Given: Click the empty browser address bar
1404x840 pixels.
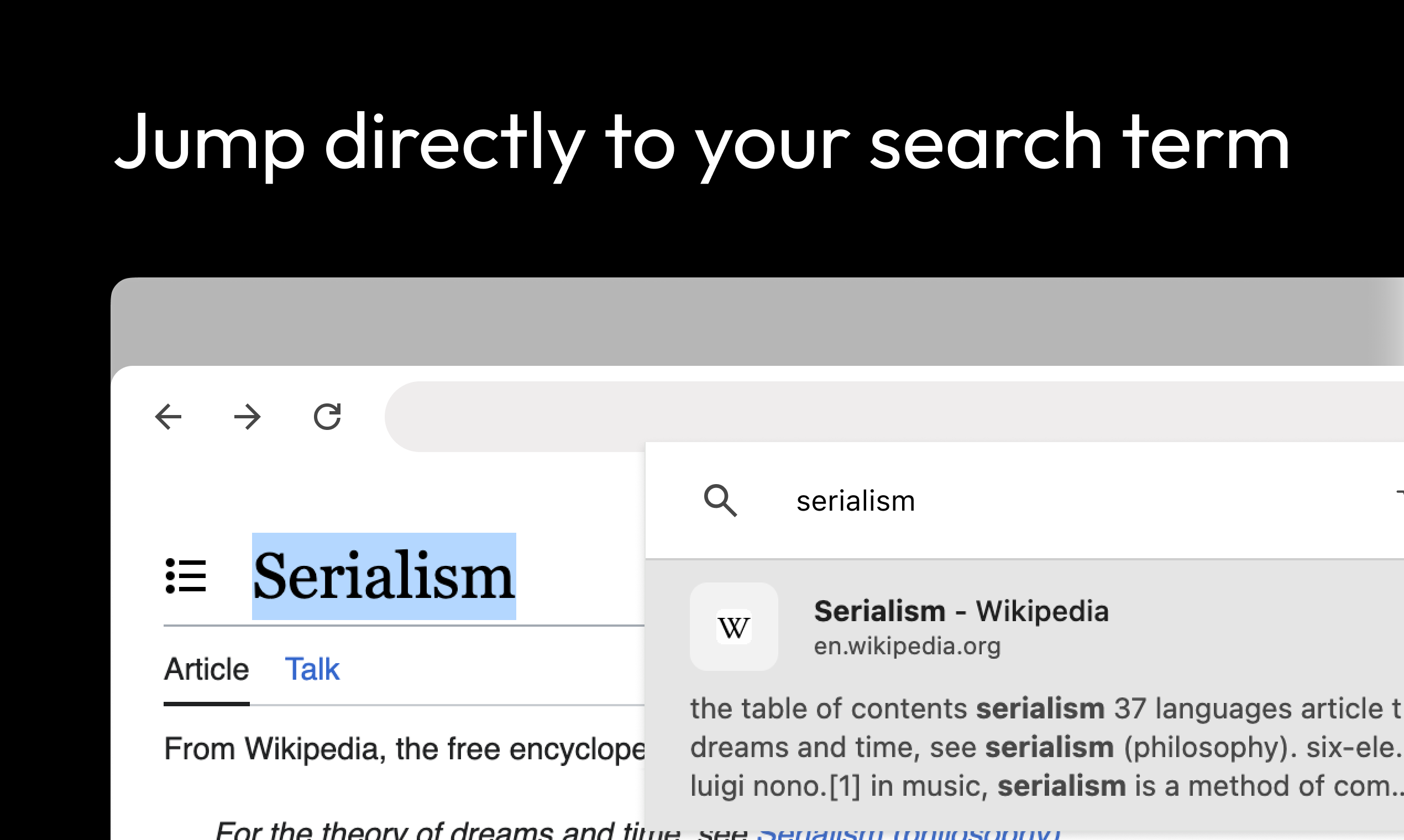Looking at the screenshot, I should click(x=894, y=416).
